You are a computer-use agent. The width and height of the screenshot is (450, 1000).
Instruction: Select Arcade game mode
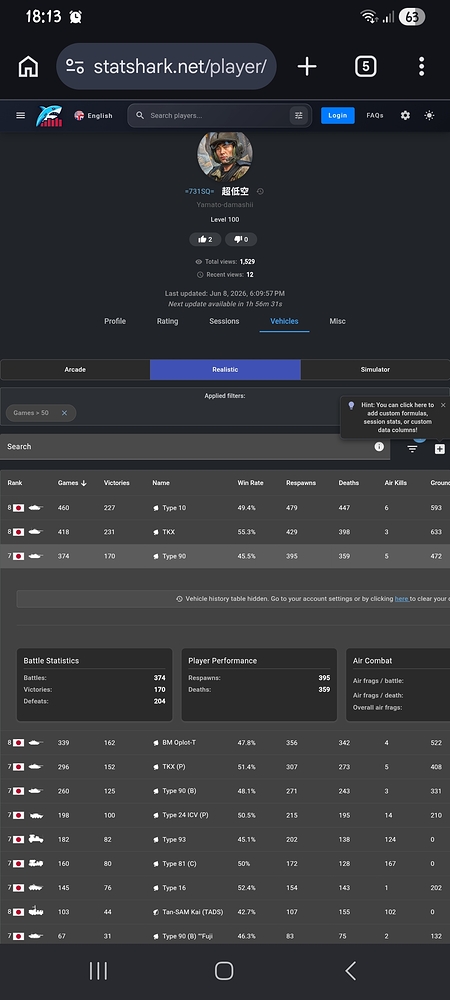[x=75, y=369]
